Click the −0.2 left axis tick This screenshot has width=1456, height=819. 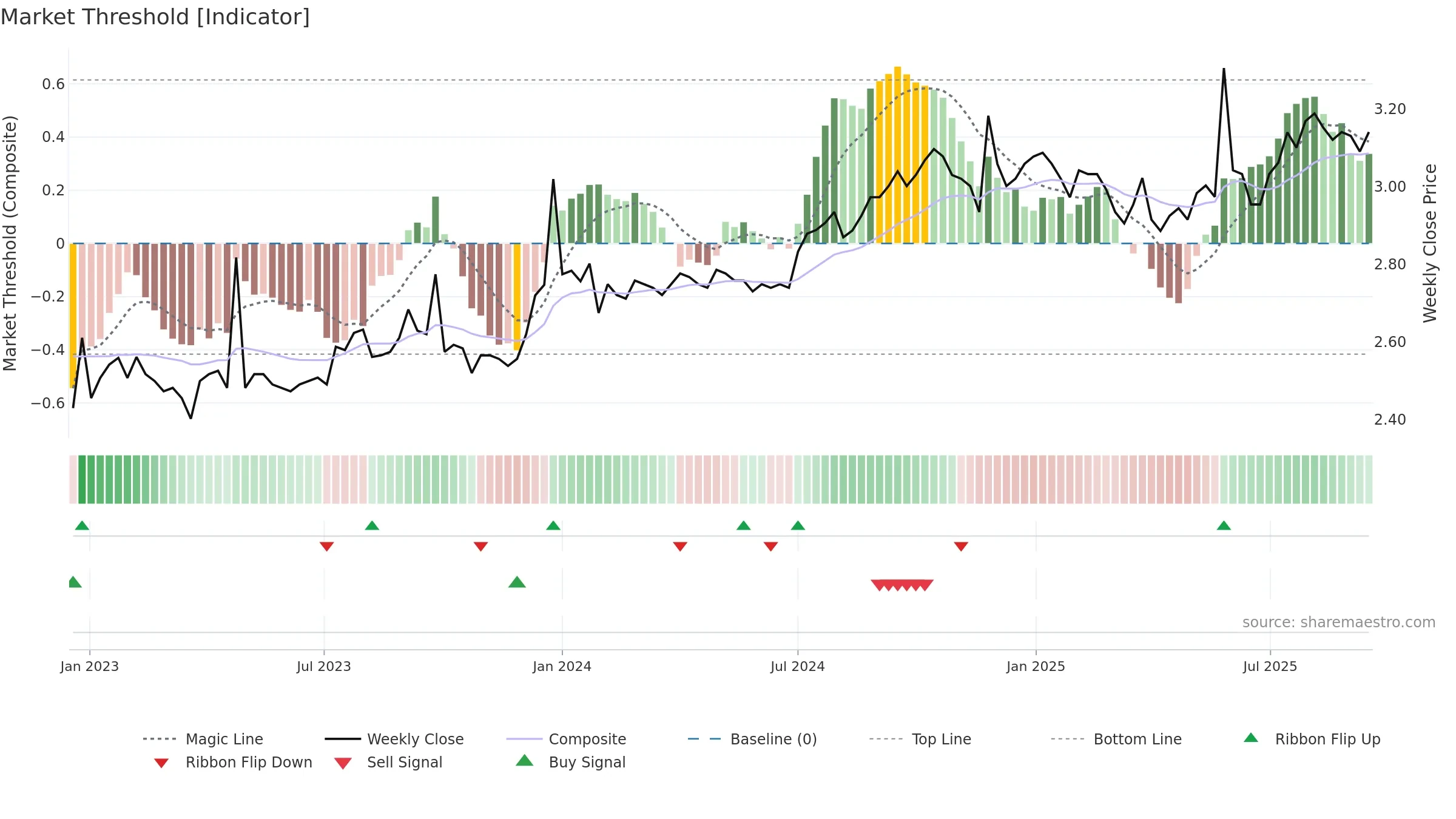48,297
